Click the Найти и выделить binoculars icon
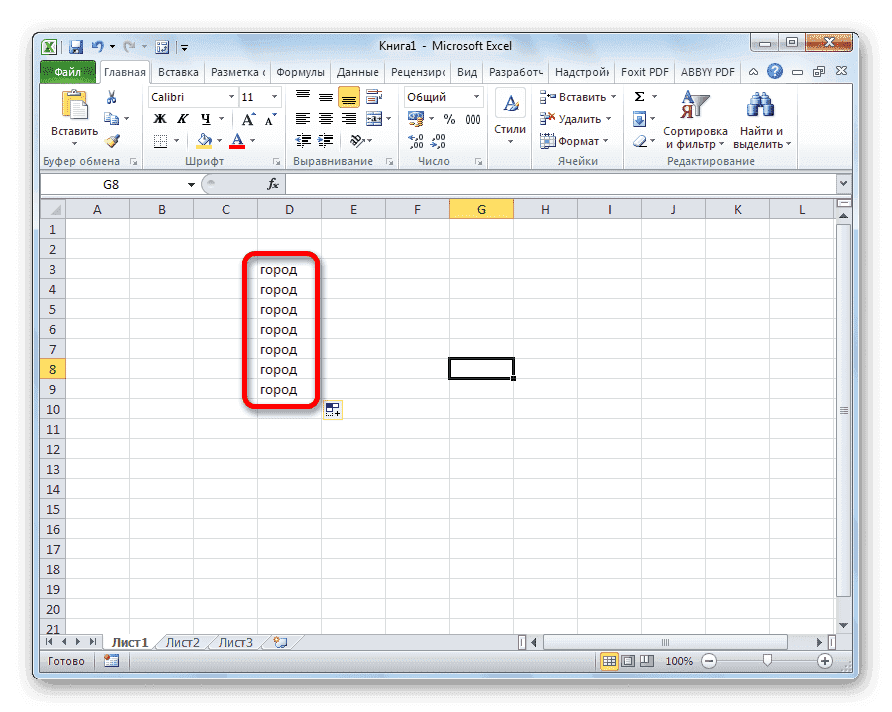 tap(759, 105)
